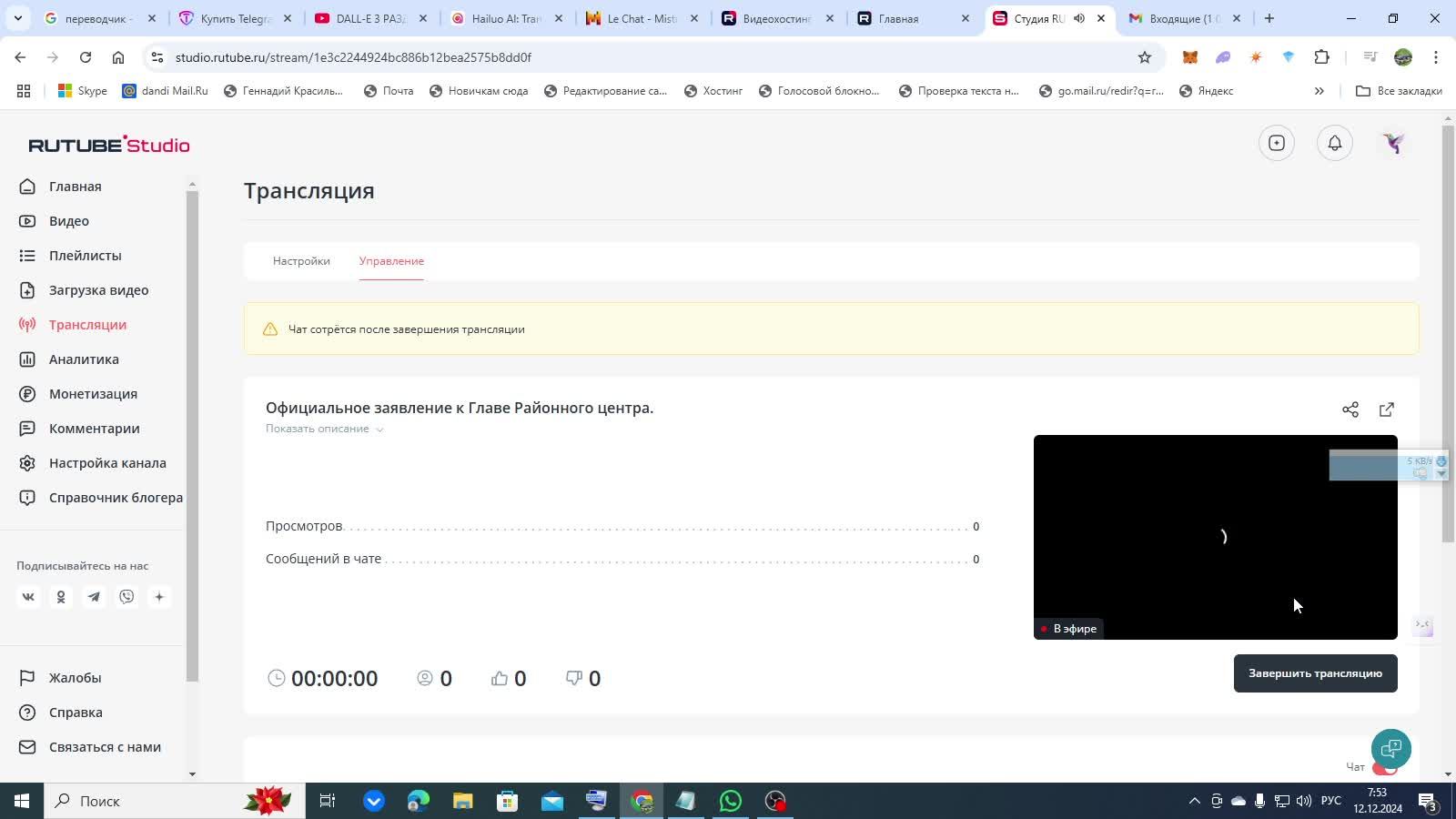Open a new browser tab
This screenshot has width=1456, height=819.
pyautogui.click(x=1269, y=18)
